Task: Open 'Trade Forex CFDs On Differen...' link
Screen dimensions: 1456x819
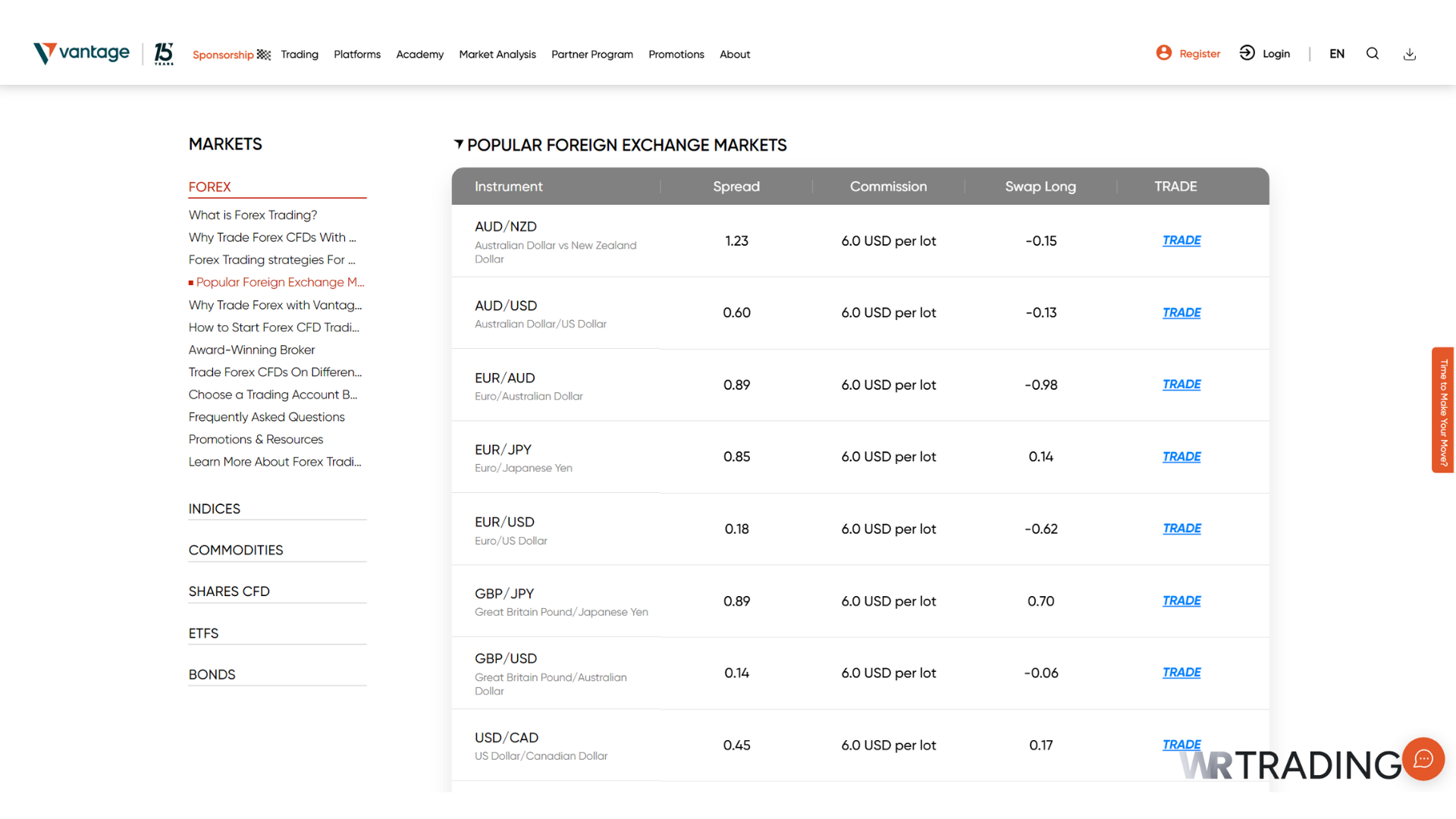Action: coord(275,372)
